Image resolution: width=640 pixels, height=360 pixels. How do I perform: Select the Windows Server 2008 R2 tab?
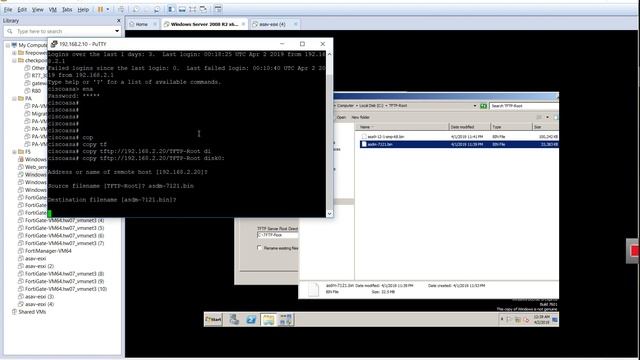204,24
